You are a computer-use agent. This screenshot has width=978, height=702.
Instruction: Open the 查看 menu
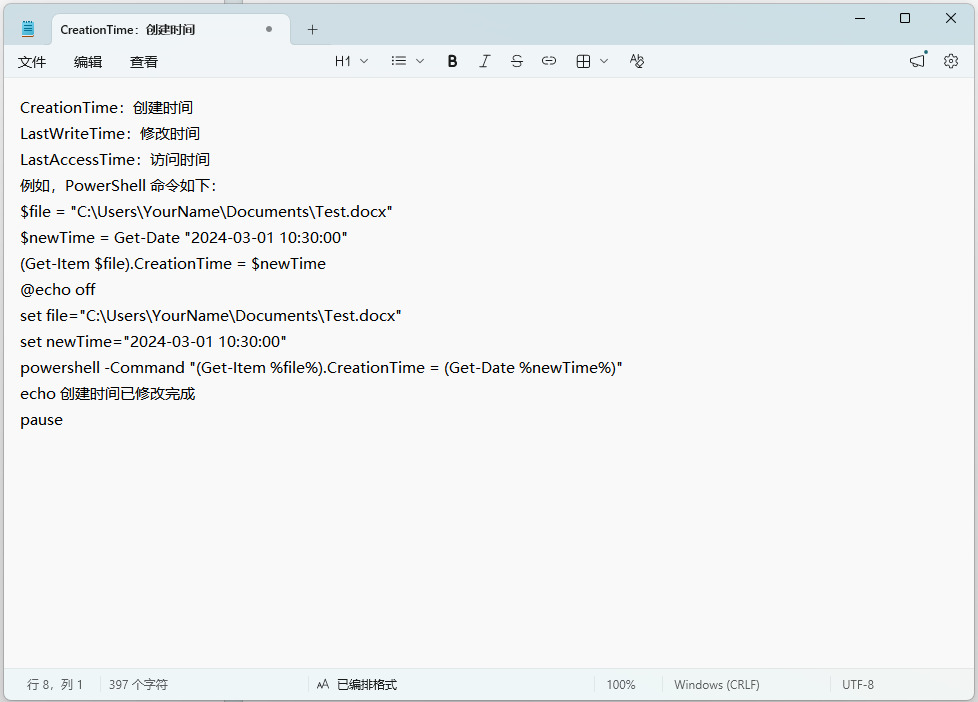tap(144, 62)
